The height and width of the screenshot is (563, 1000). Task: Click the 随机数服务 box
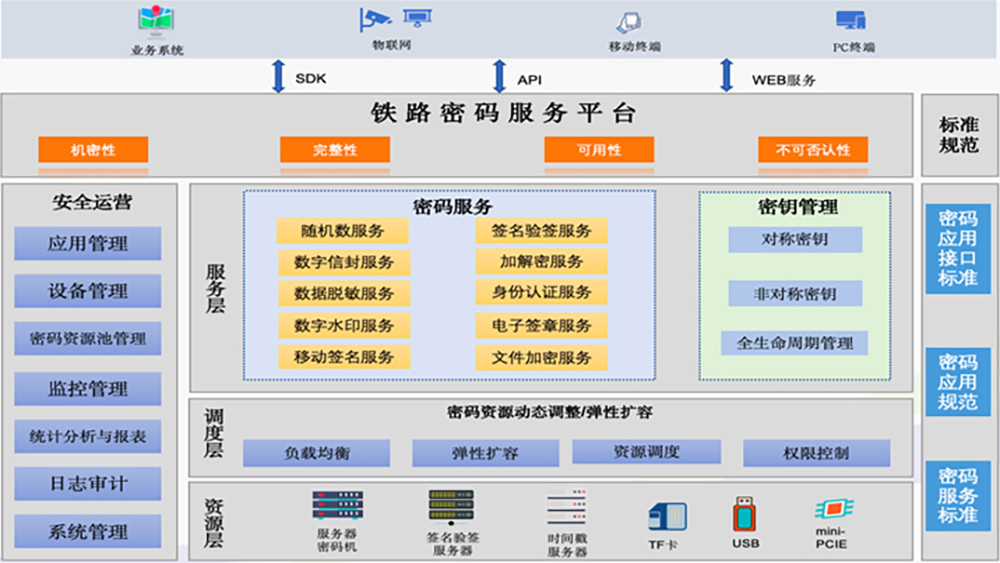[x=342, y=231]
